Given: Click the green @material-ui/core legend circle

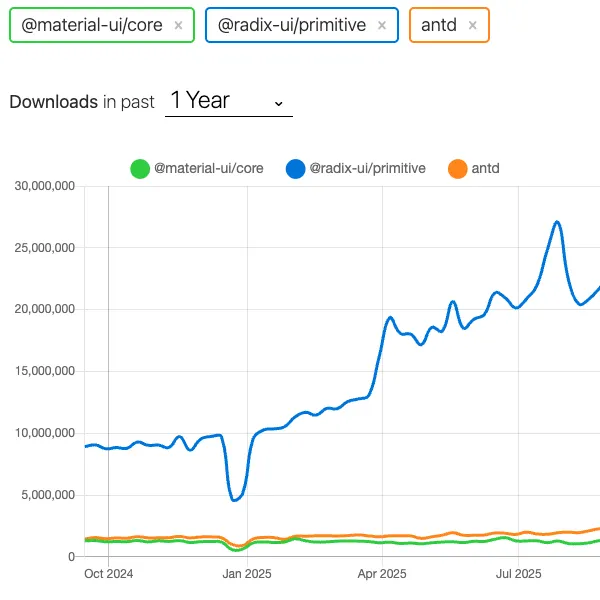Looking at the screenshot, I should pyautogui.click(x=140, y=169).
